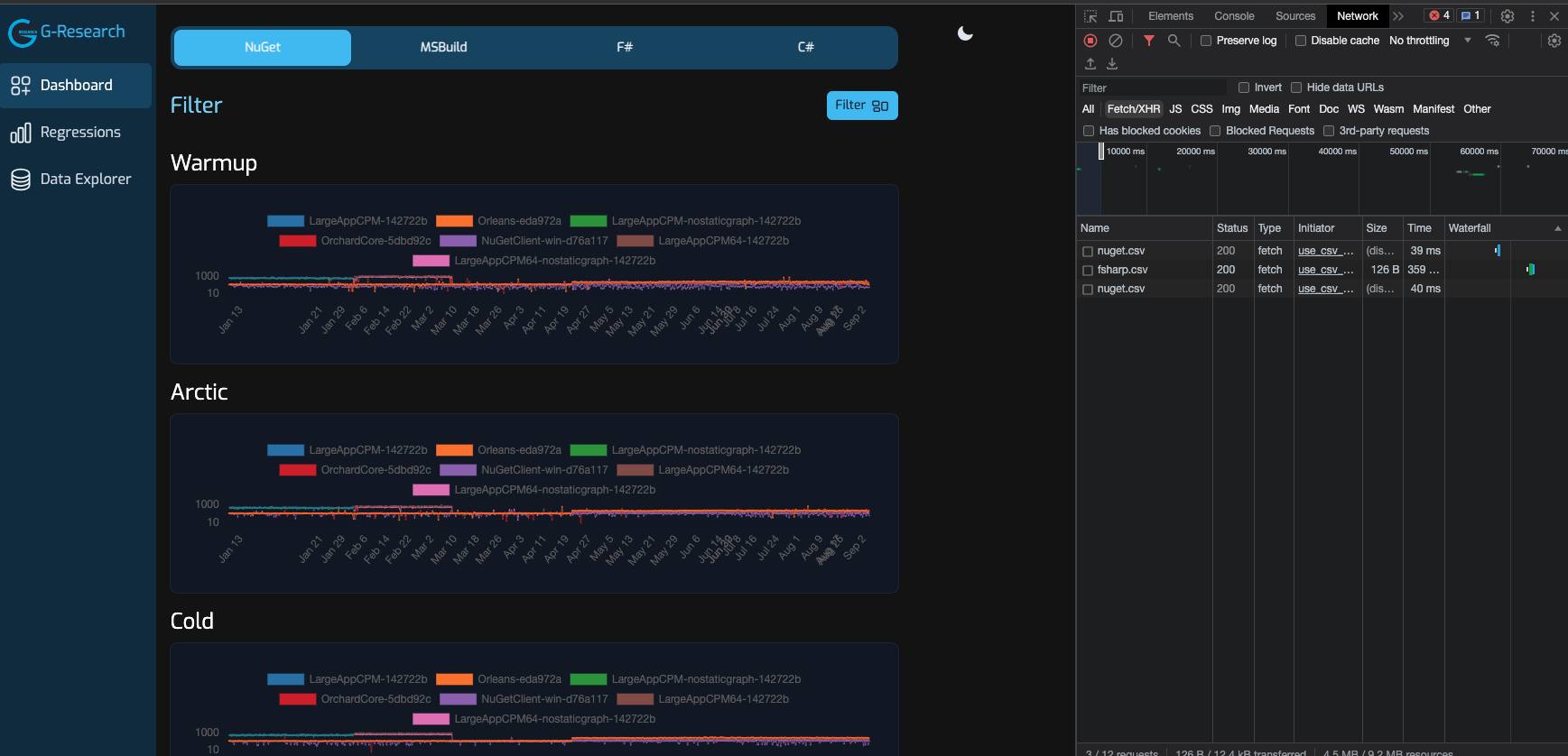Select the MSBuild tab
The width and height of the screenshot is (1568, 756).
click(x=443, y=48)
